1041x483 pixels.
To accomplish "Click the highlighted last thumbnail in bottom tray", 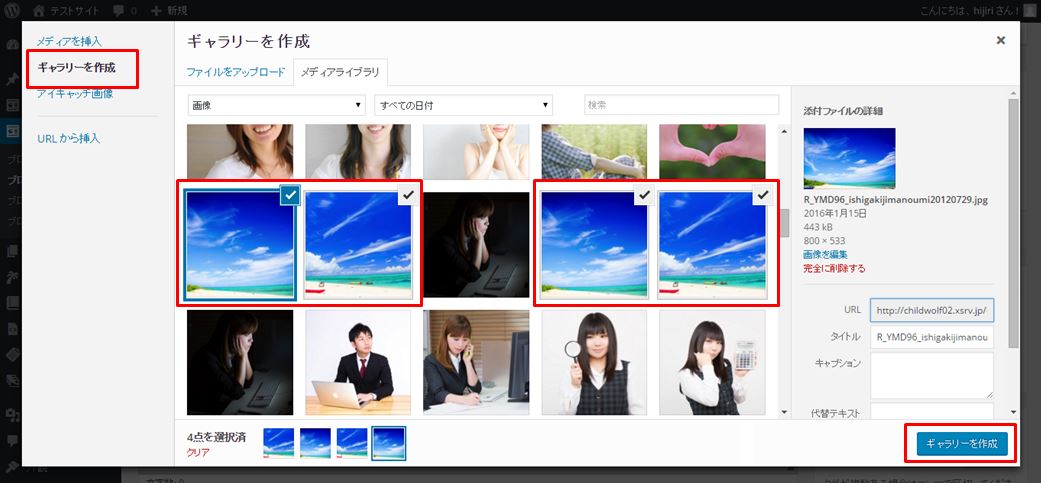I will [x=389, y=443].
